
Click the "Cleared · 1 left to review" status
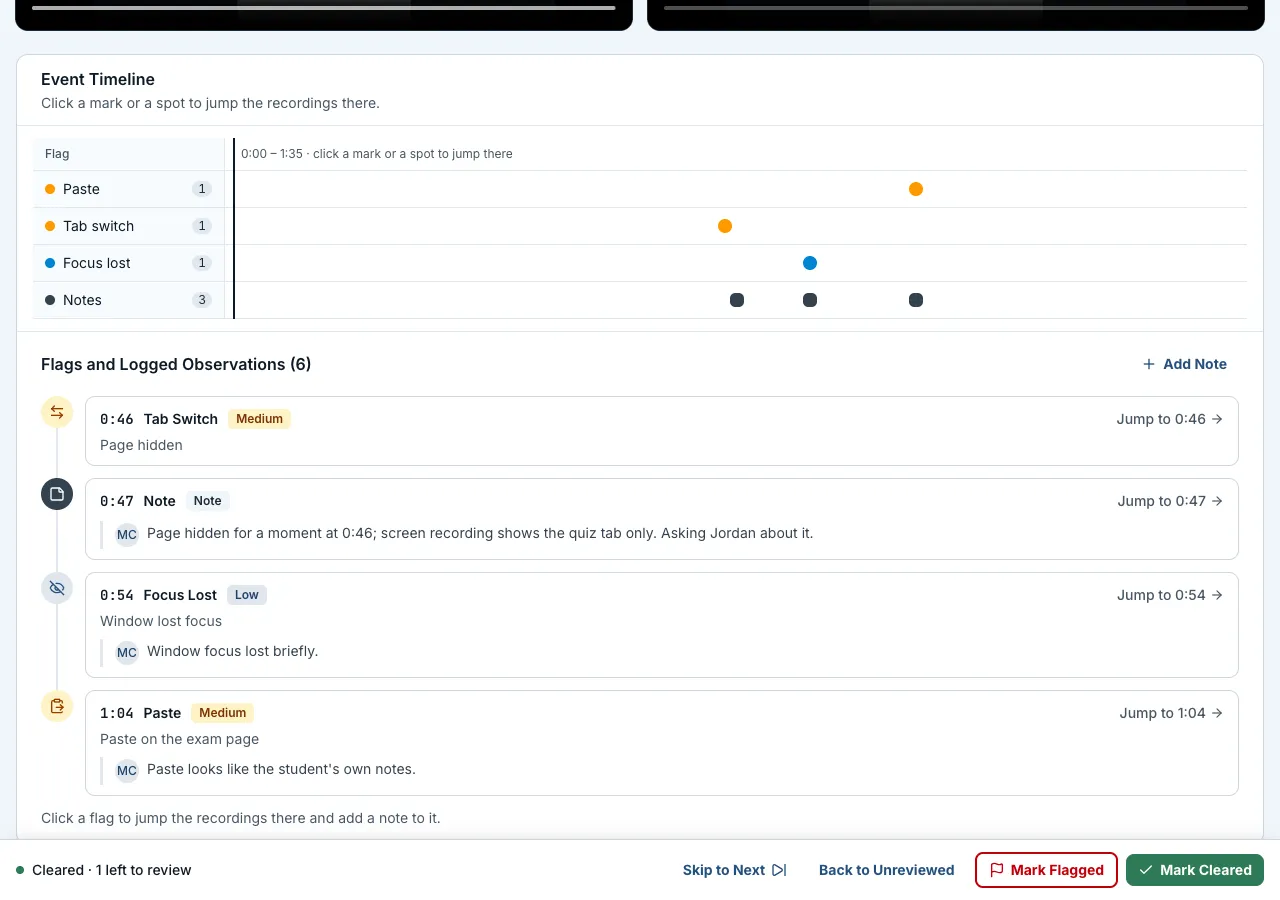coord(104,870)
